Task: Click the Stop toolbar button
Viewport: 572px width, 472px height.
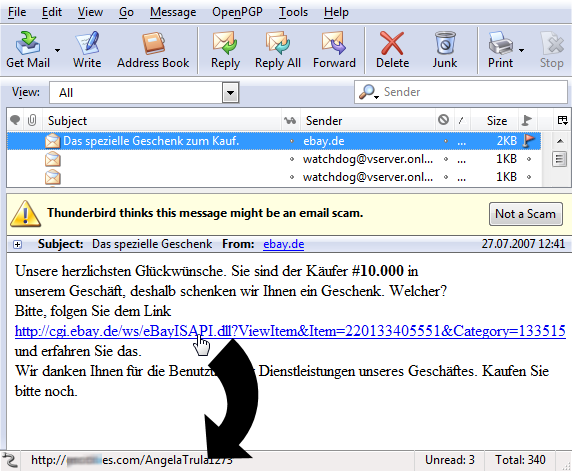Action: 552,50
